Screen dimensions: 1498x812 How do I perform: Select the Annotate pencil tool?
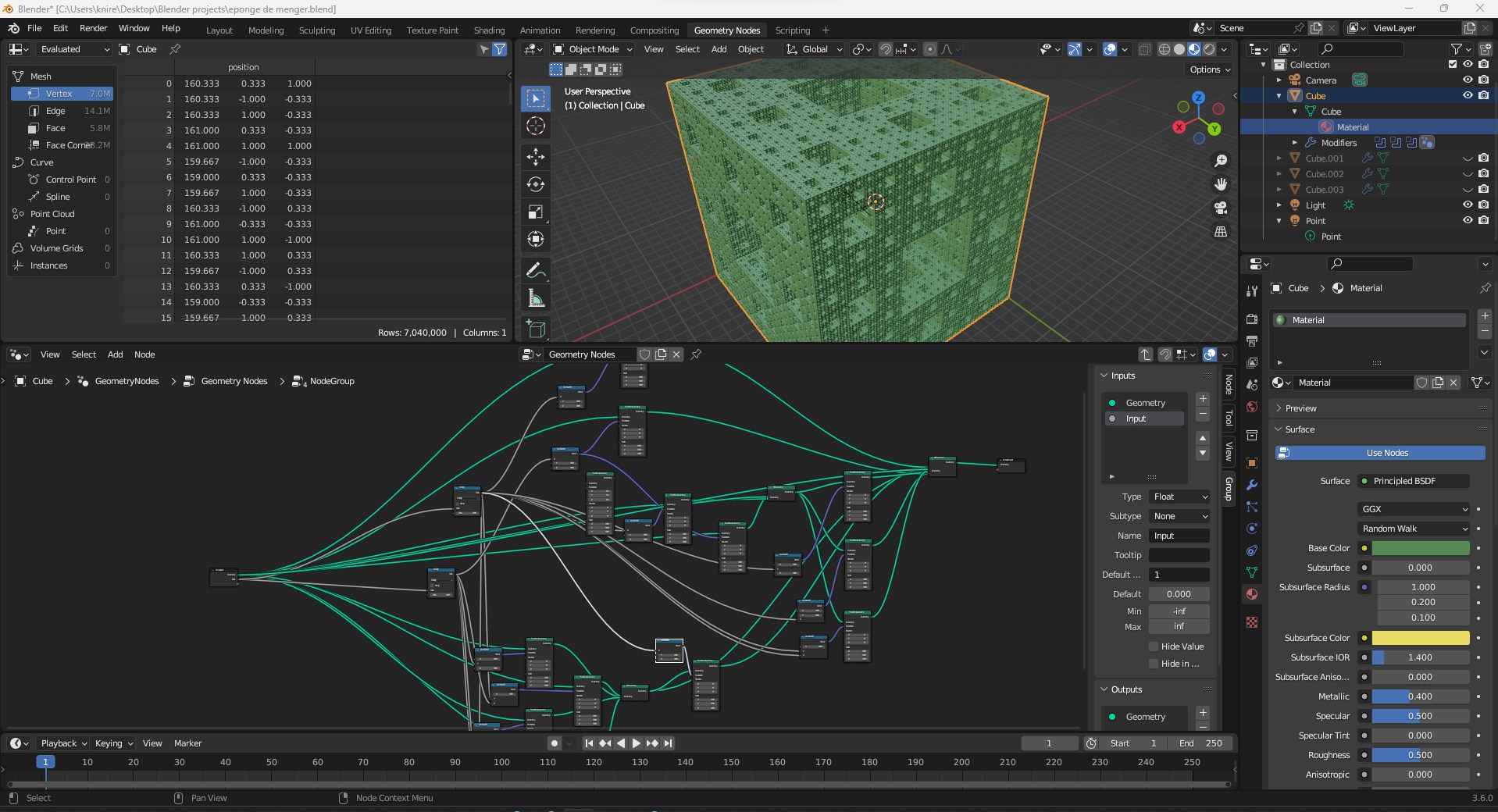pyautogui.click(x=535, y=271)
